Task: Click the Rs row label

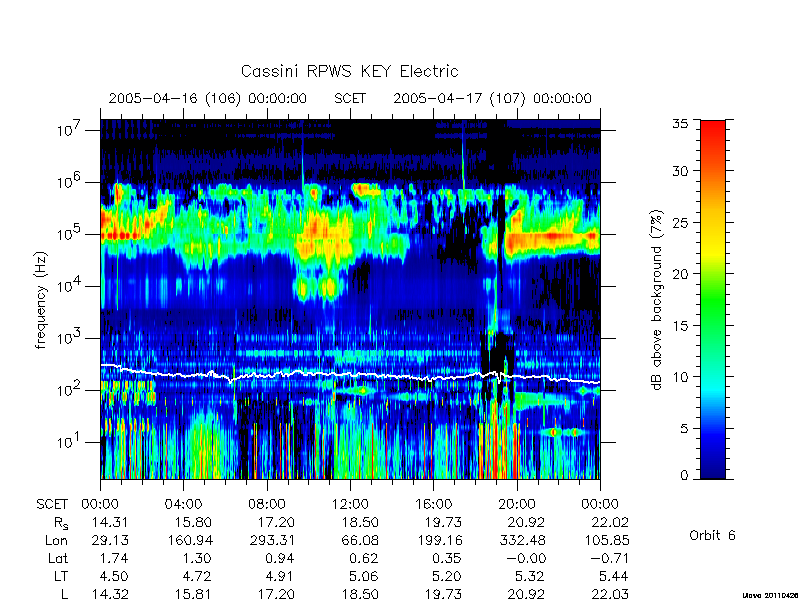Action: pyautogui.click(x=61, y=523)
